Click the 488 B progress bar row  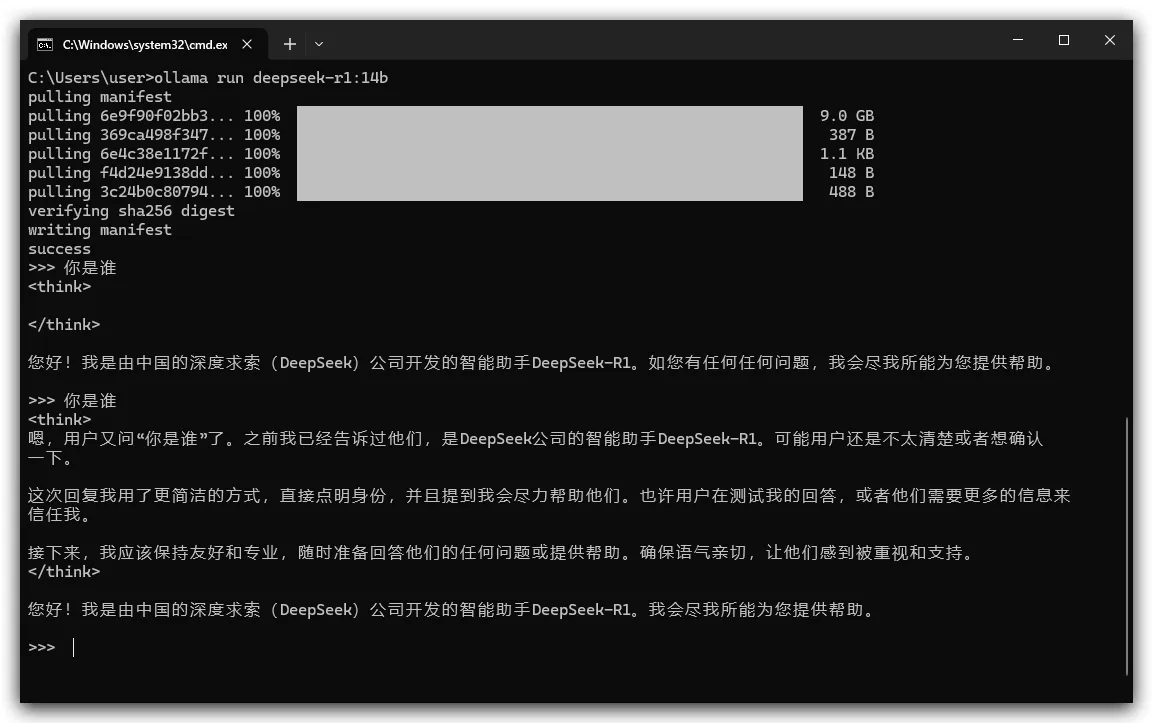click(549, 192)
